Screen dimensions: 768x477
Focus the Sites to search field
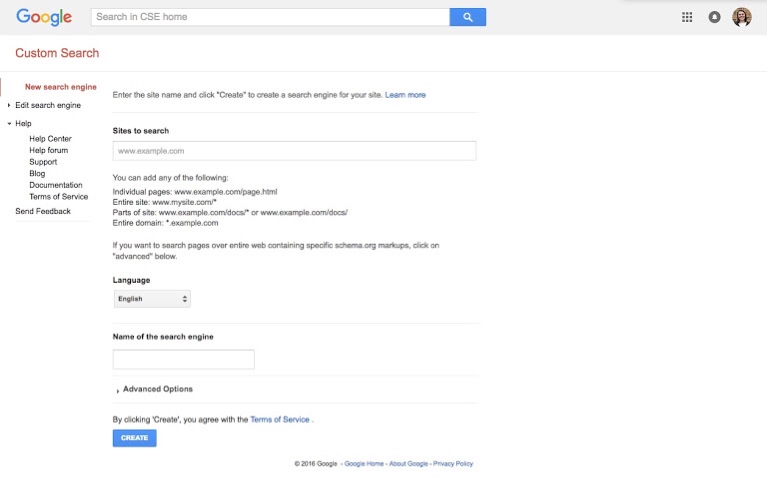click(294, 151)
